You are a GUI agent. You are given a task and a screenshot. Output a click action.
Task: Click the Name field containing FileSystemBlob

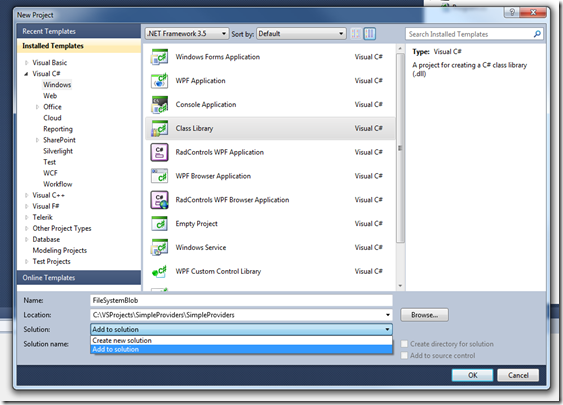point(241,301)
